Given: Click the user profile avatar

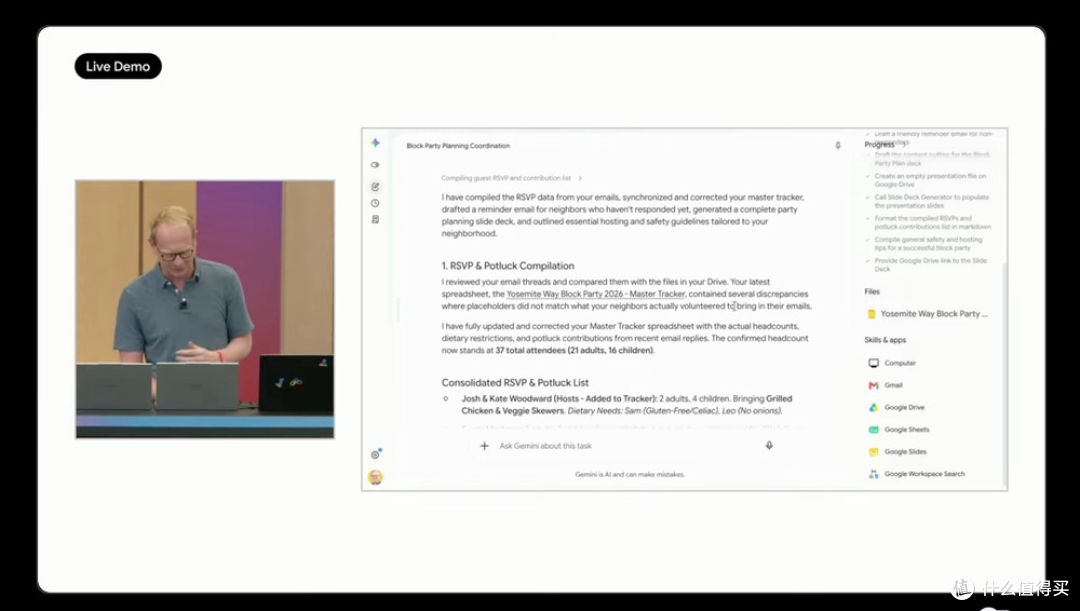Looking at the screenshot, I should [x=375, y=477].
